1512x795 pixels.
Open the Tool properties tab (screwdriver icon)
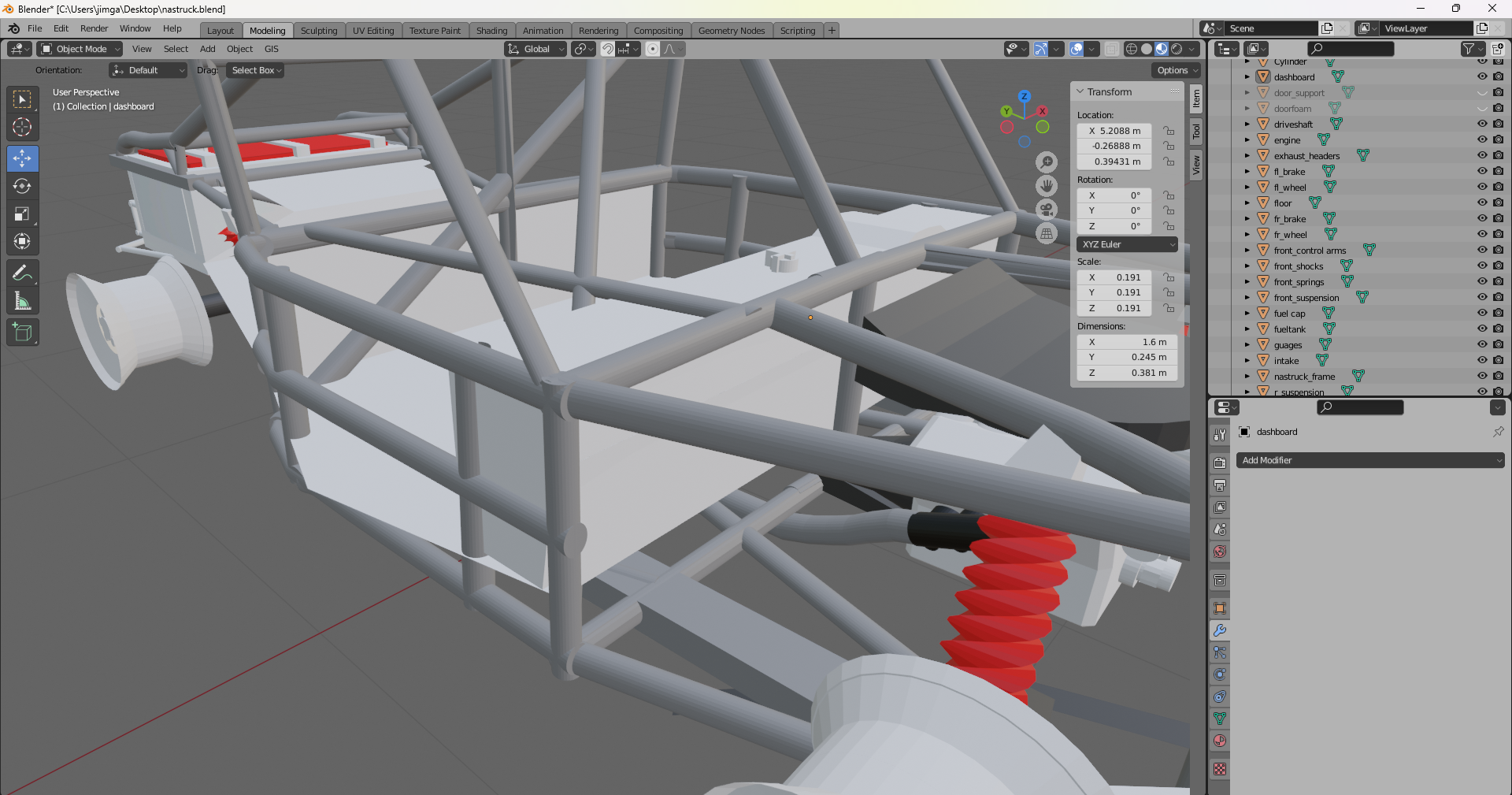coord(1220,434)
